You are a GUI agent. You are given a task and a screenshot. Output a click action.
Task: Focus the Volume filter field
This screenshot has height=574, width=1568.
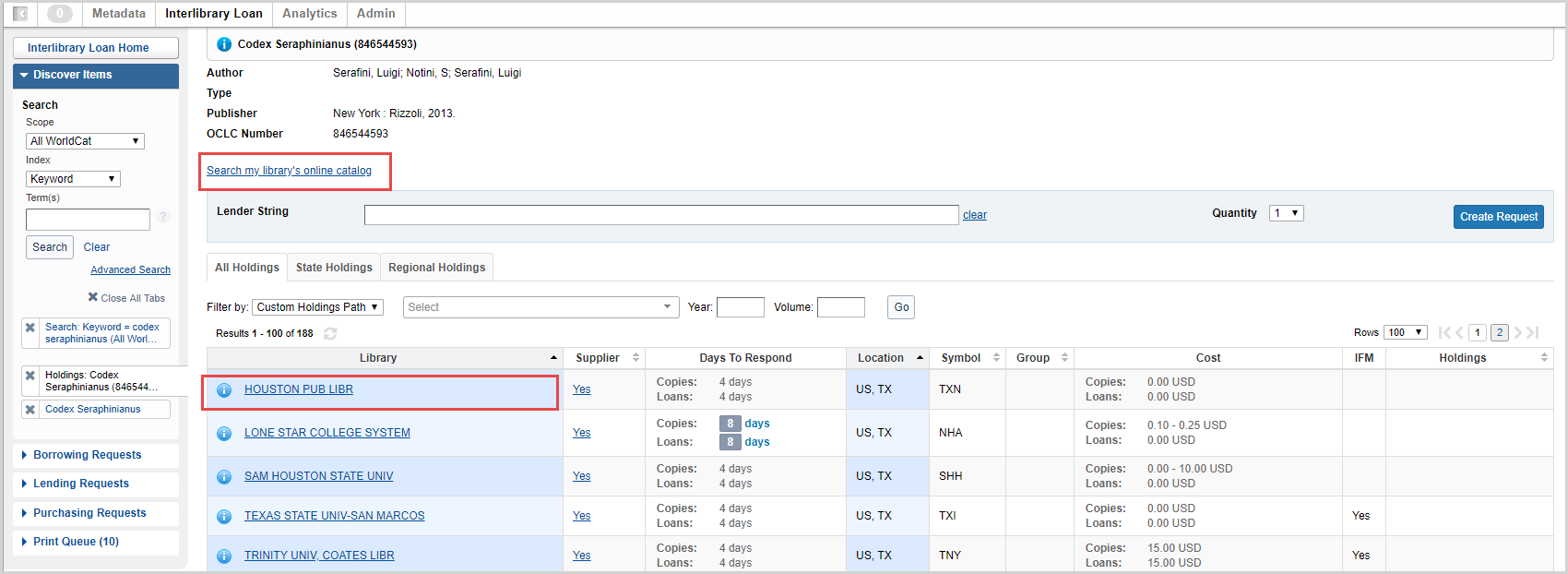pos(841,307)
